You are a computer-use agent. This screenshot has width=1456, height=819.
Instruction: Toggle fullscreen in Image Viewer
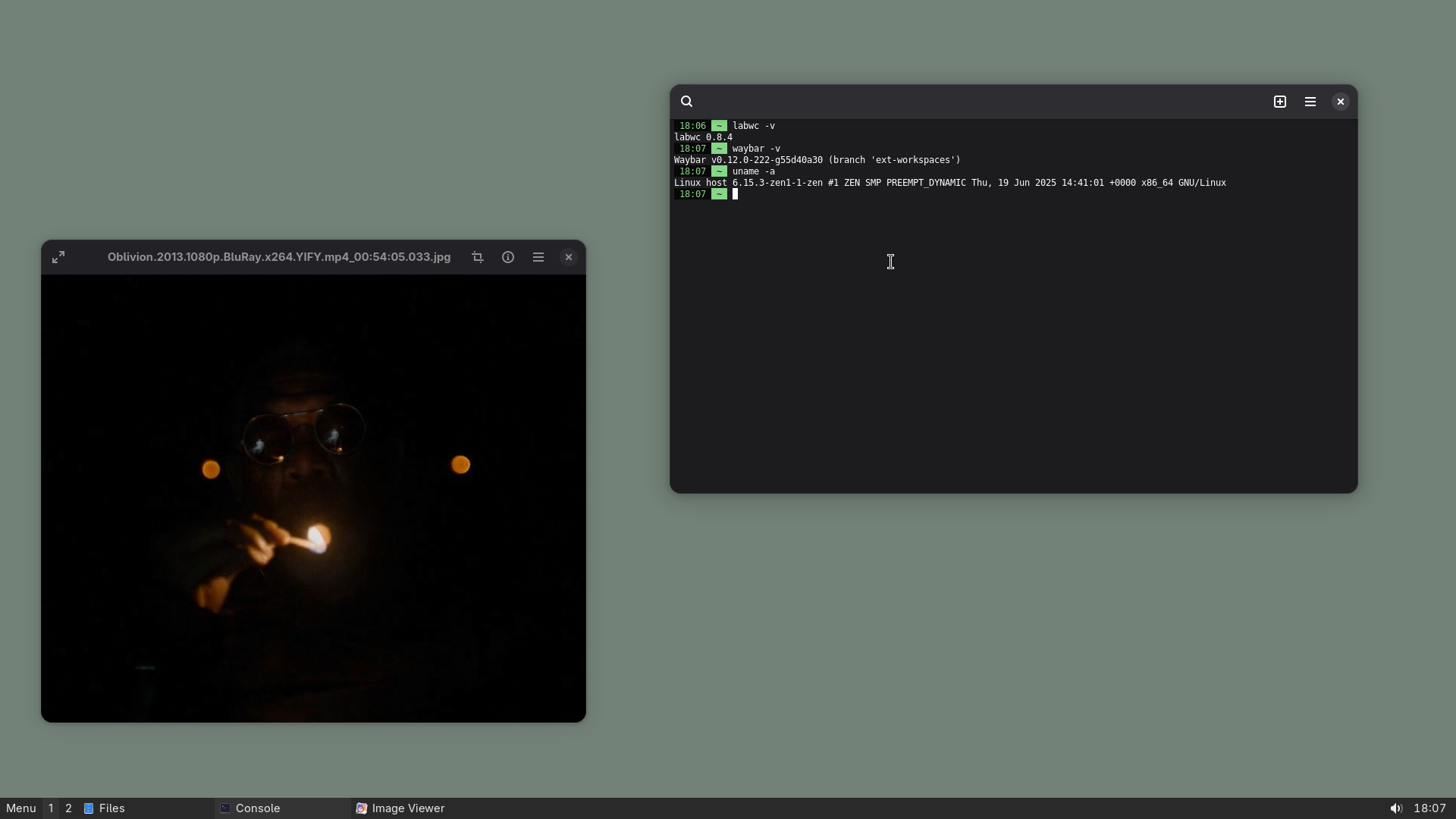coord(58,257)
